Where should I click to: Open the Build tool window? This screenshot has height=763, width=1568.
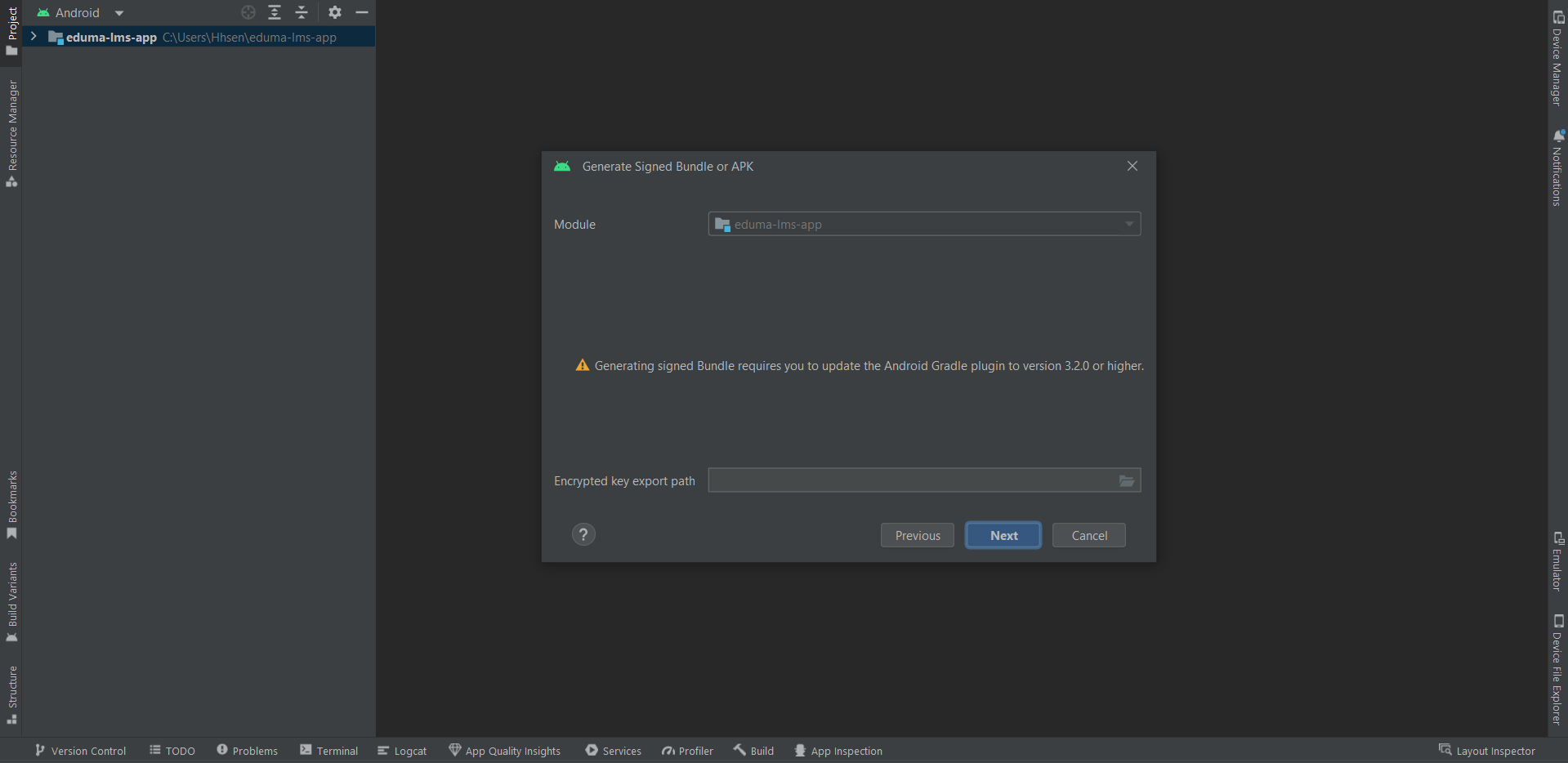point(753,751)
